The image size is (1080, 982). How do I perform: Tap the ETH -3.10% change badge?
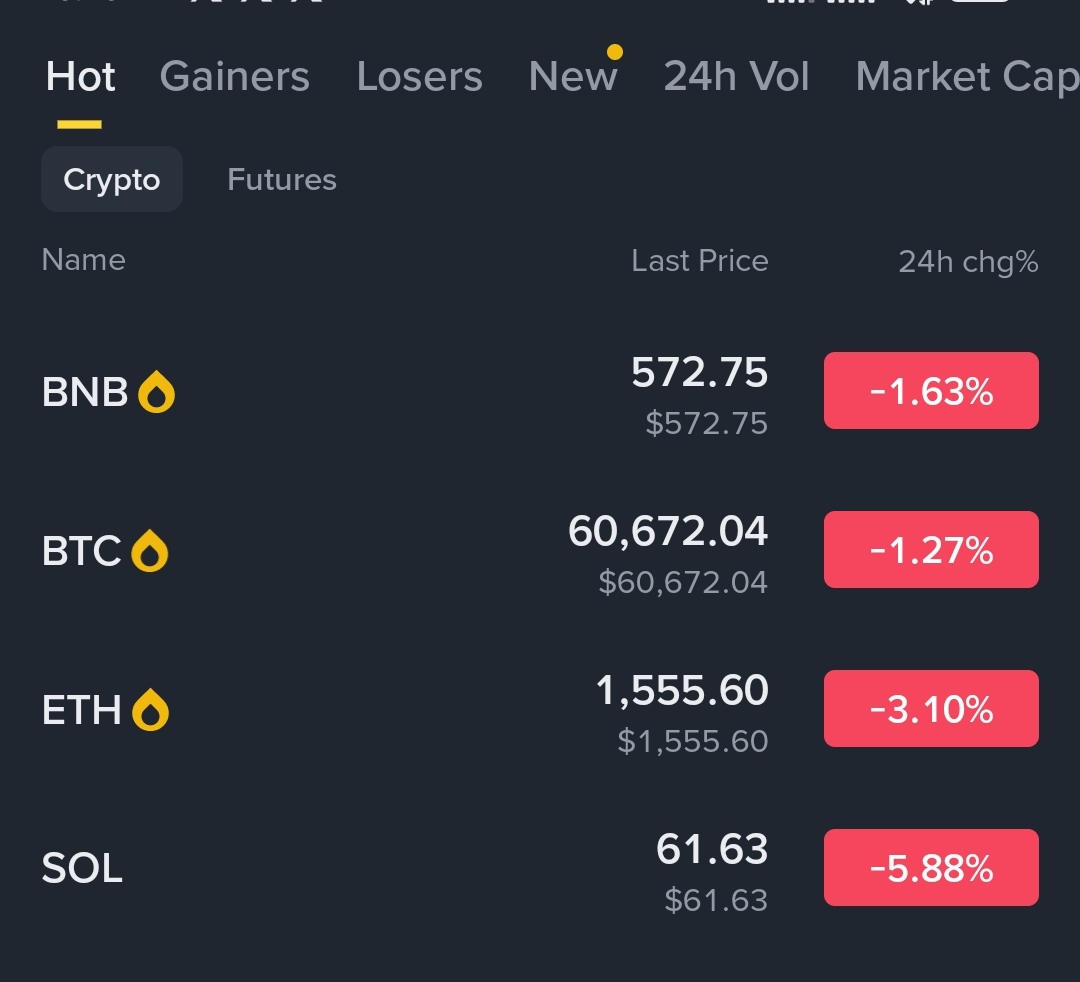click(931, 709)
